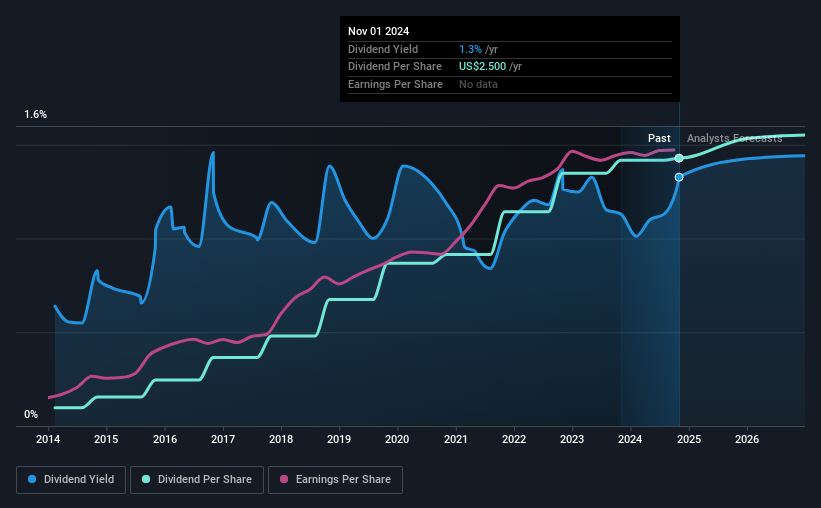Click the 2019 x-axis label
Image resolution: width=821 pixels, height=508 pixels.
tap(339, 439)
